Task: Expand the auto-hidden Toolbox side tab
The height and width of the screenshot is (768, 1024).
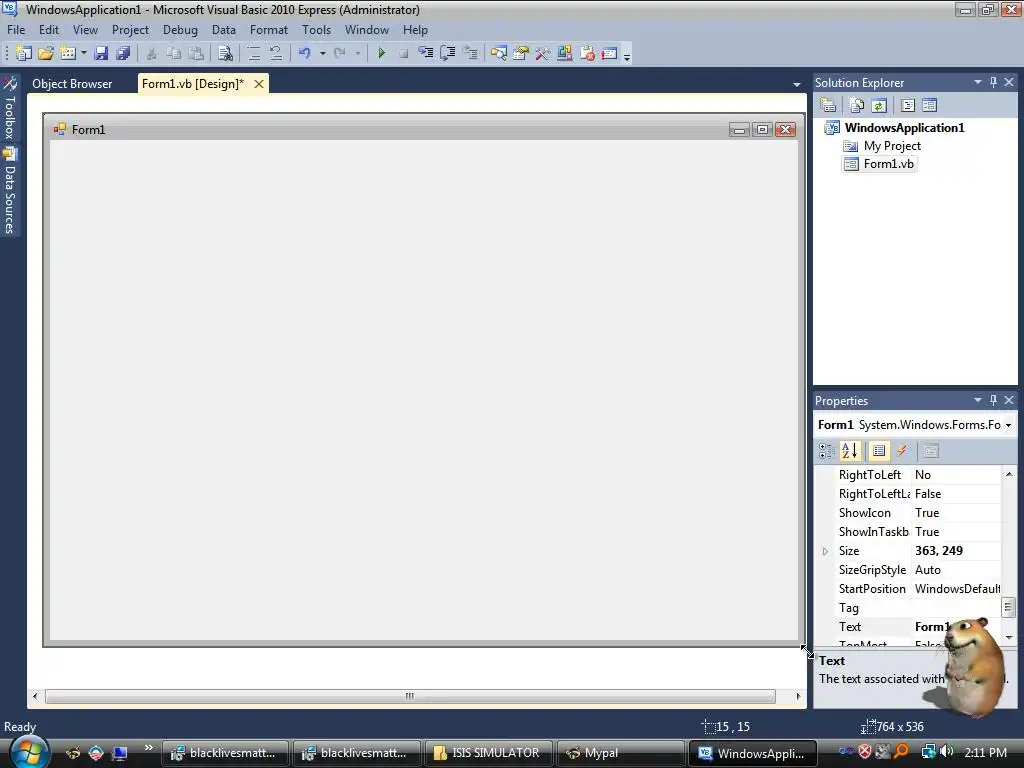Action: tap(9, 108)
